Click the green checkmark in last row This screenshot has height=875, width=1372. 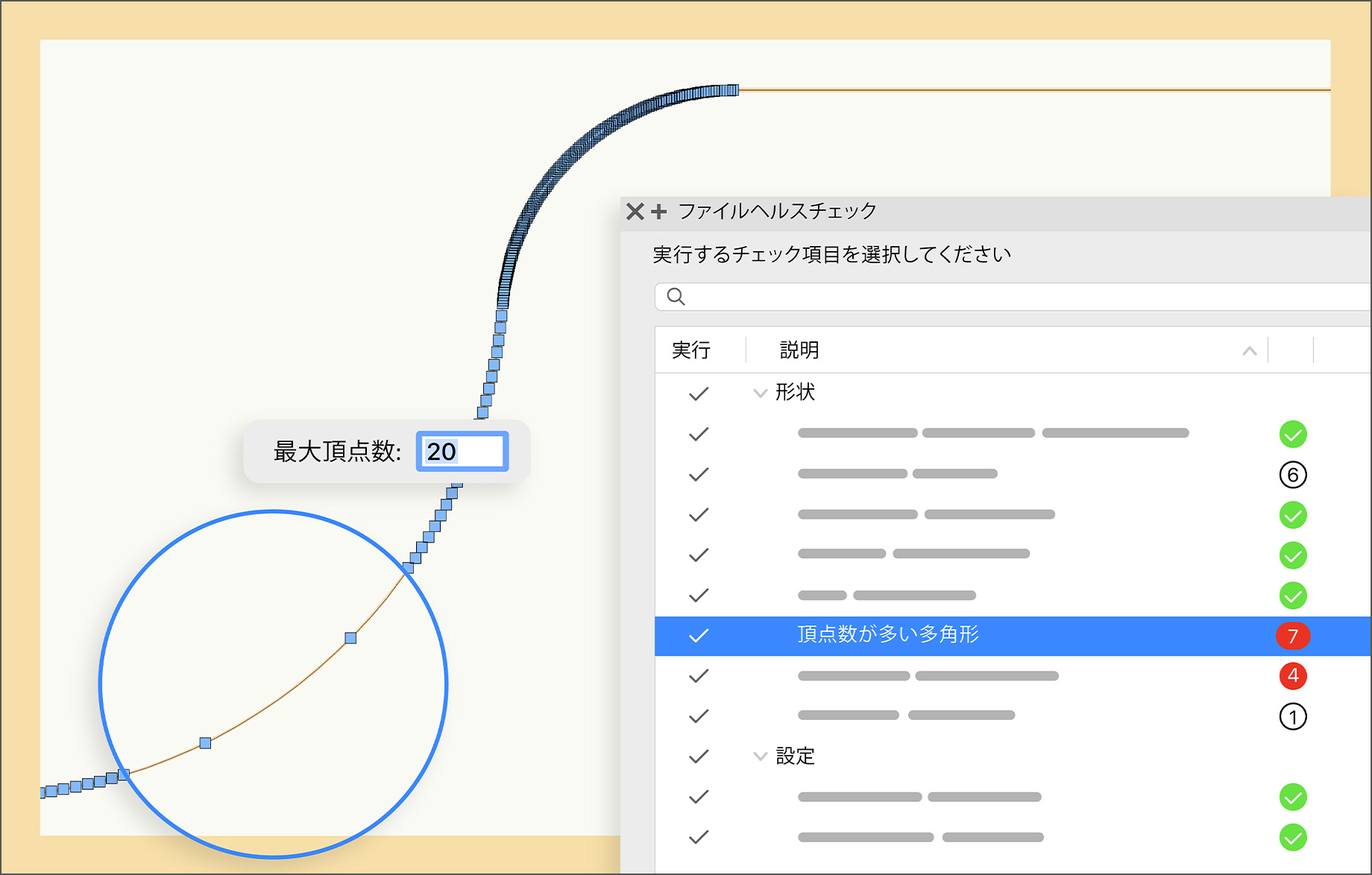[1292, 838]
